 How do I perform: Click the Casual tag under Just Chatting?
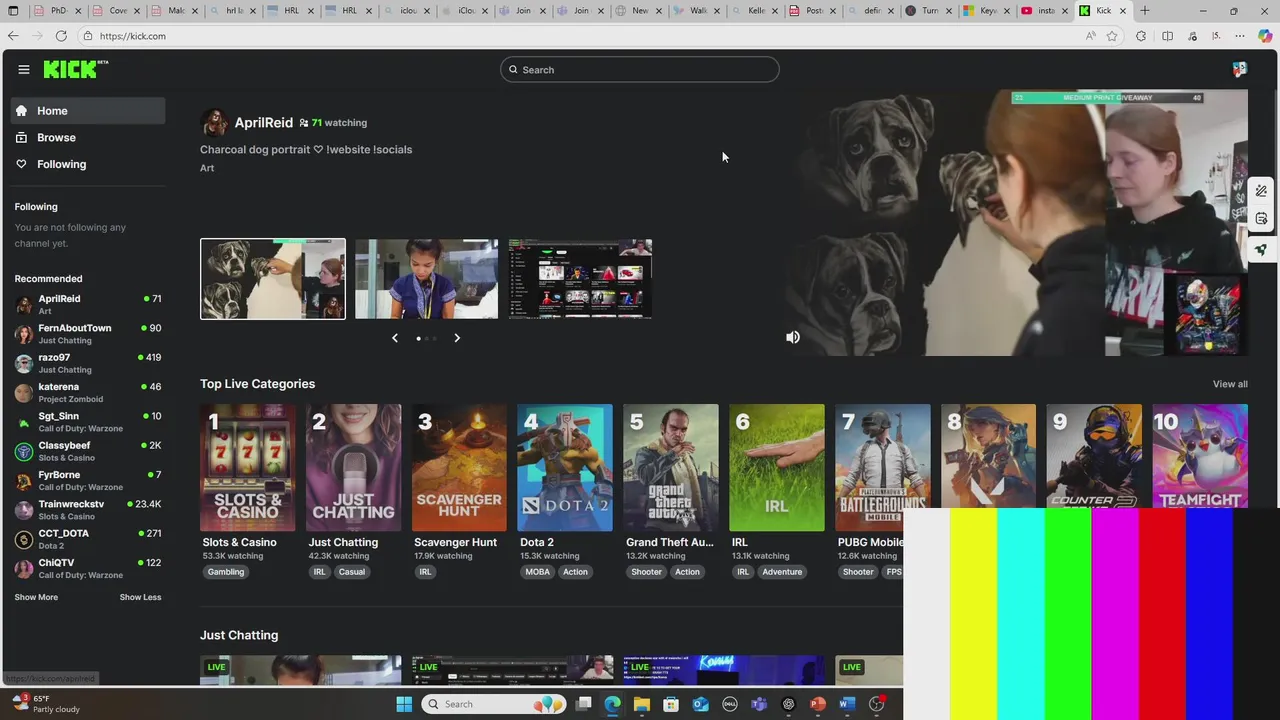(352, 572)
